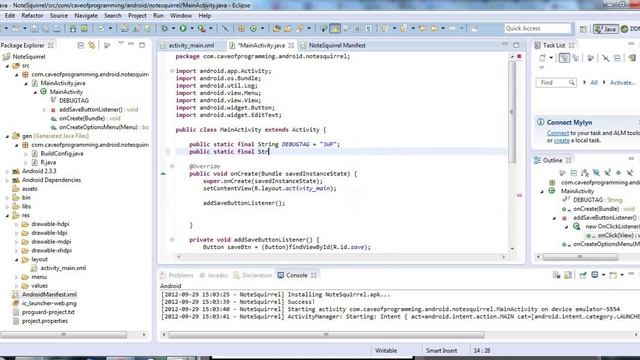
Task: Click Console horizontal scrollbar thumb
Action: pyautogui.click(x=326, y=335)
